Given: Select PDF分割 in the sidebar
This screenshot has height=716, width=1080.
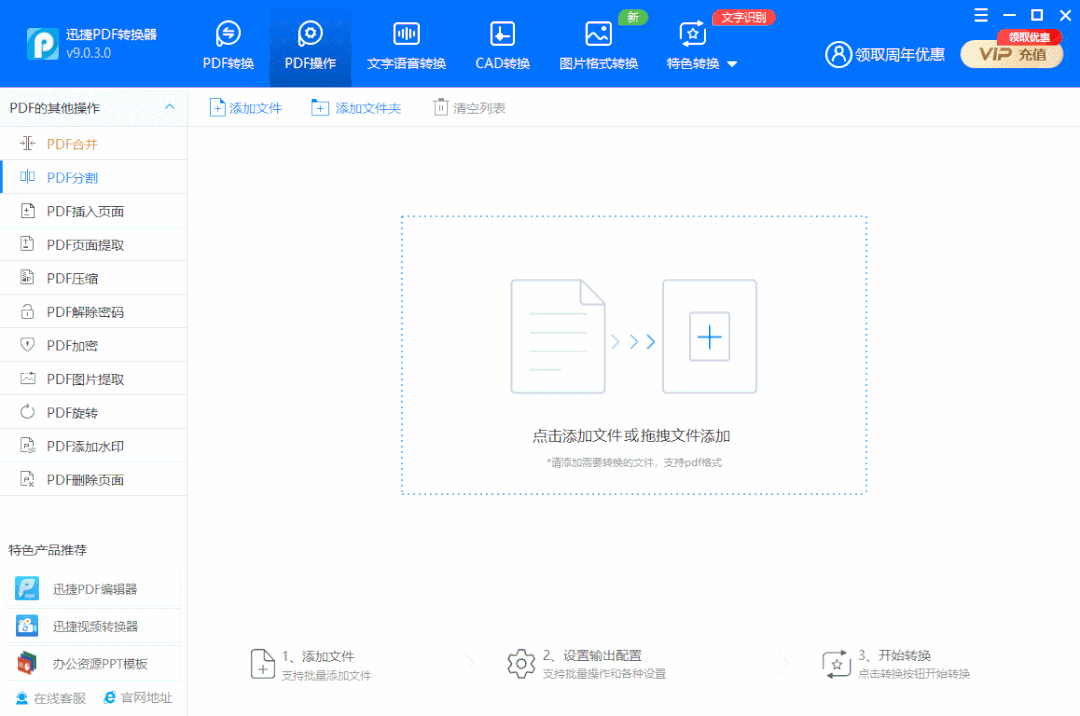Looking at the screenshot, I should tap(94, 178).
